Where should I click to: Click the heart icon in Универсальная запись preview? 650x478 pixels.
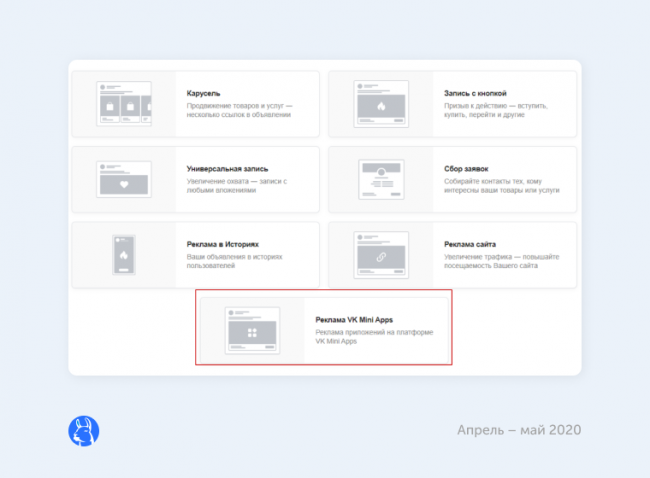click(124, 184)
